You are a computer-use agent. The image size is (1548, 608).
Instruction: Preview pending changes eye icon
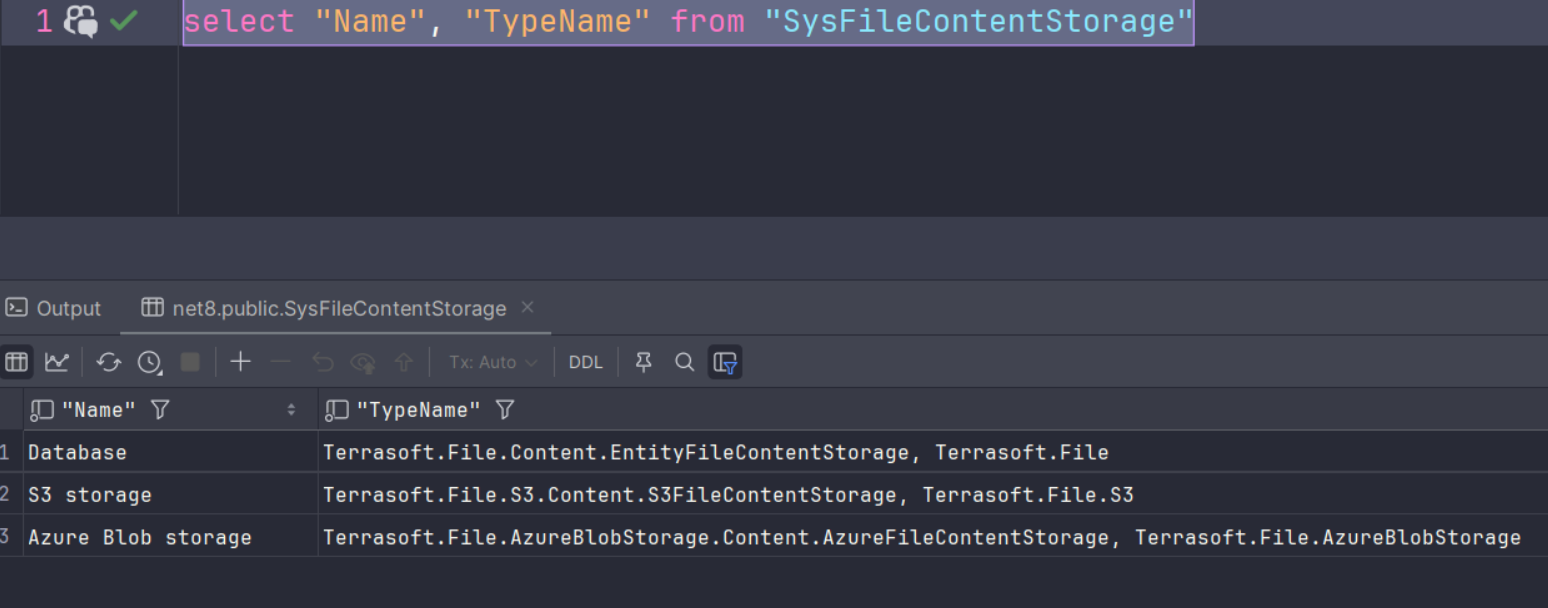363,362
